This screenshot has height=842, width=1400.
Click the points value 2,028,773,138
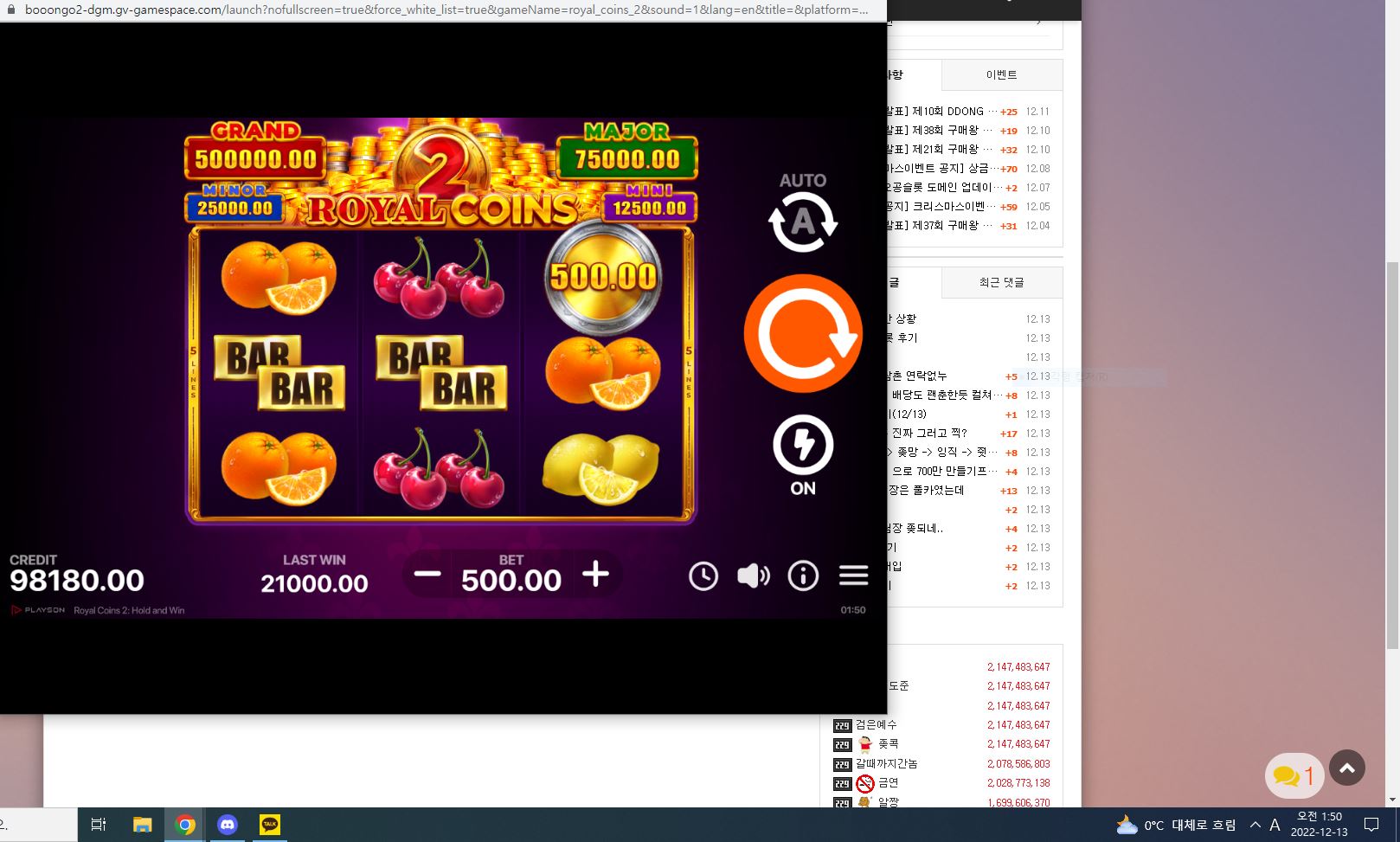1018,783
